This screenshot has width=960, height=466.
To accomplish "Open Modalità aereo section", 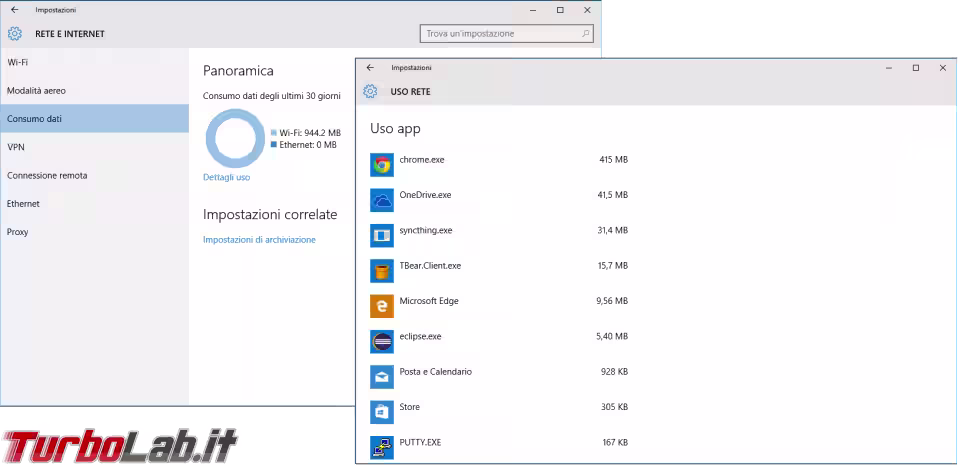I will (94, 91).
